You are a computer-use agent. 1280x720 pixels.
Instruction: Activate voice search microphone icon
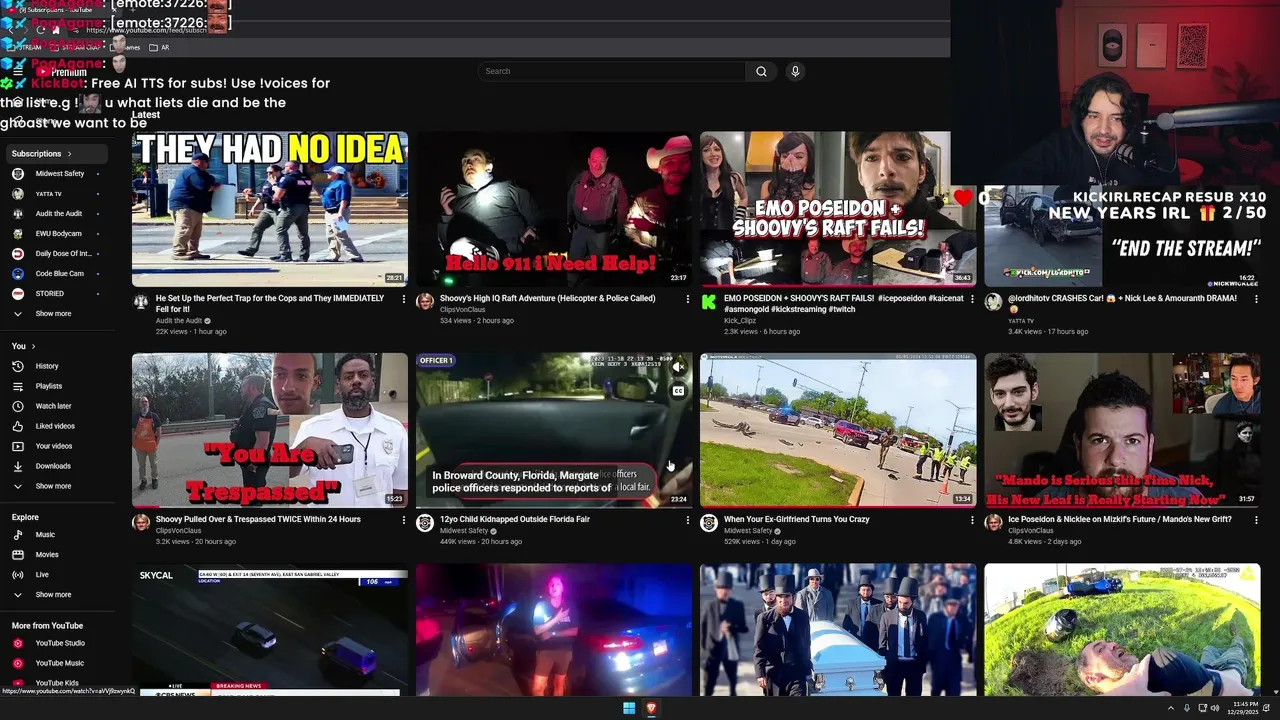[x=795, y=71]
